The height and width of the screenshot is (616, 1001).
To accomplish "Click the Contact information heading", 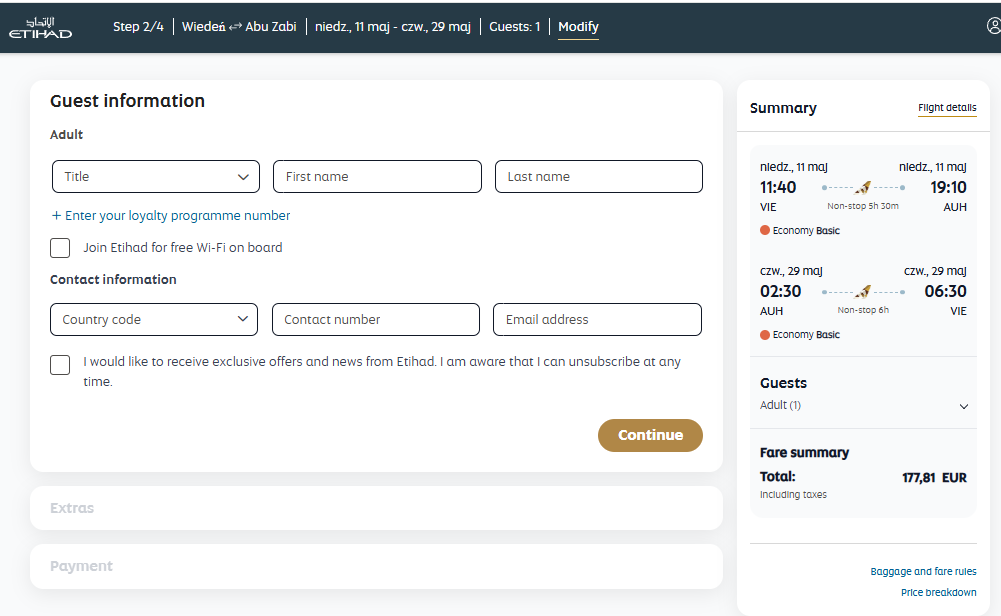I will [113, 280].
